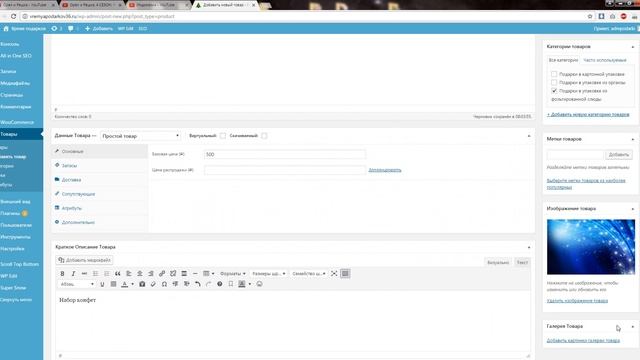Select the Shipping product data tab
Screen dimensions: 640x360
click(100, 180)
